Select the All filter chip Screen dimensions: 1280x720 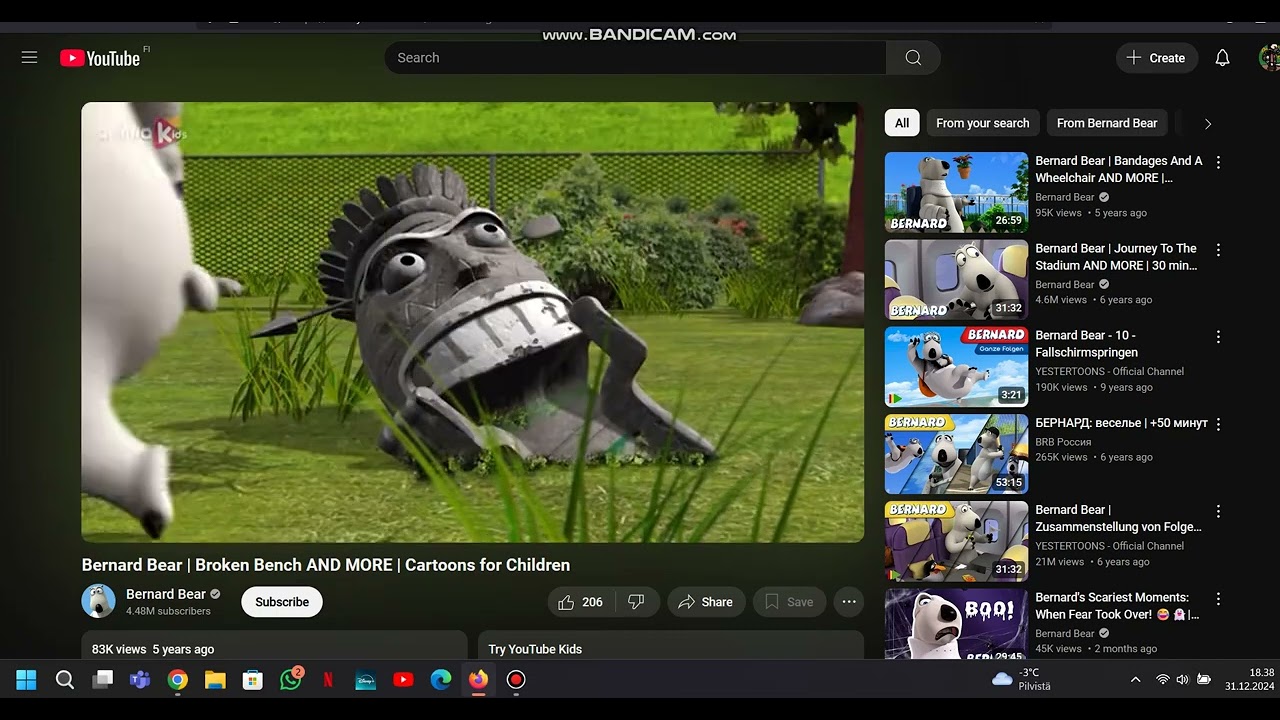902,123
